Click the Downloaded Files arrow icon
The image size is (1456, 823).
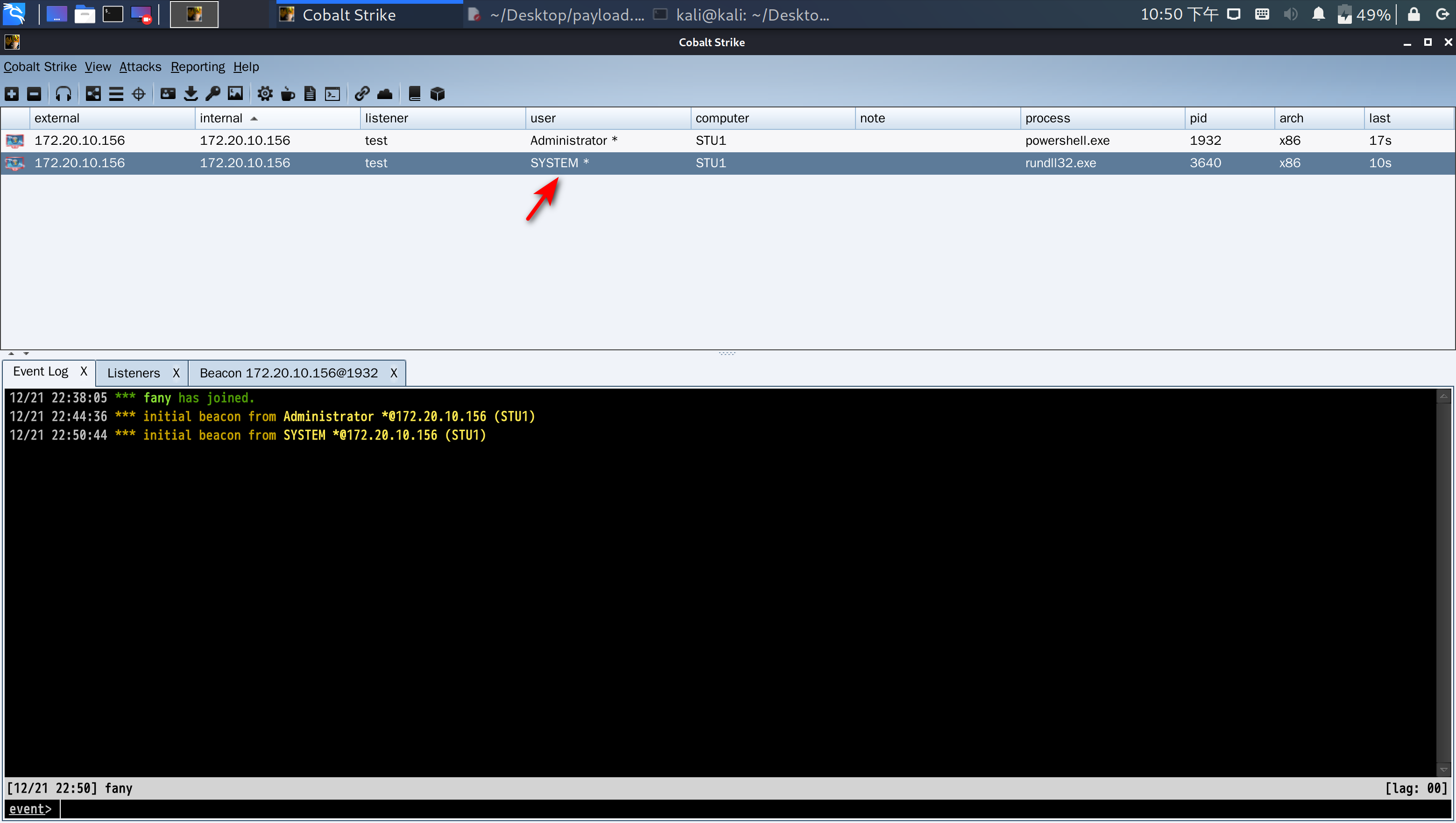pyautogui.click(x=191, y=94)
